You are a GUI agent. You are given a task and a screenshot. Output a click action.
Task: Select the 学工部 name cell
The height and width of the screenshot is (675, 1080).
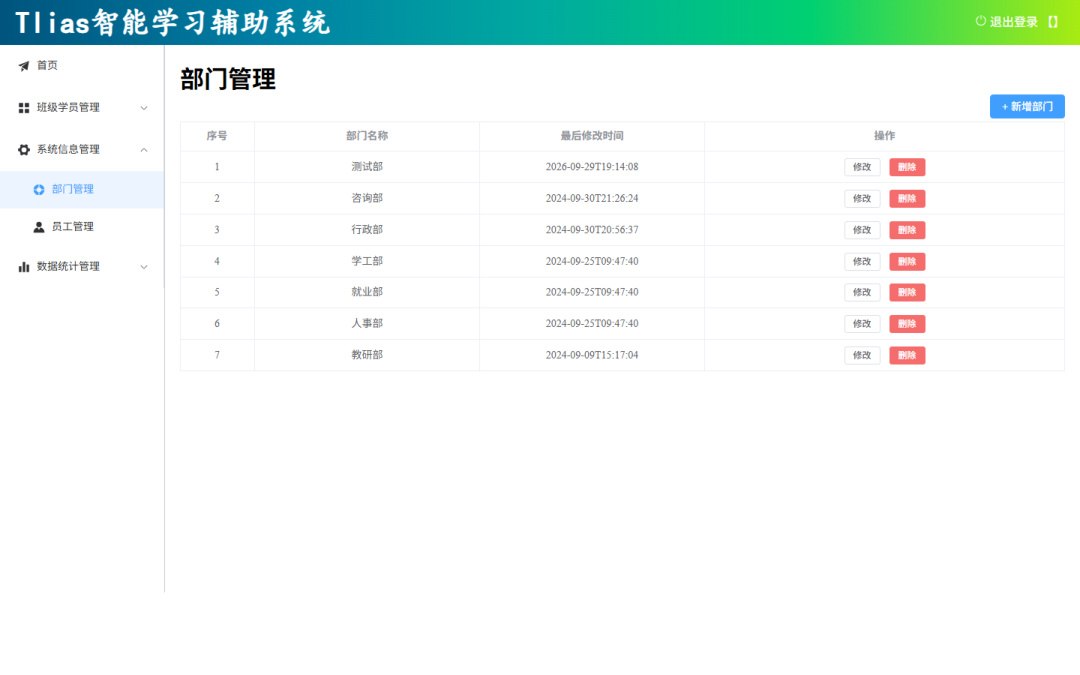click(367, 261)
